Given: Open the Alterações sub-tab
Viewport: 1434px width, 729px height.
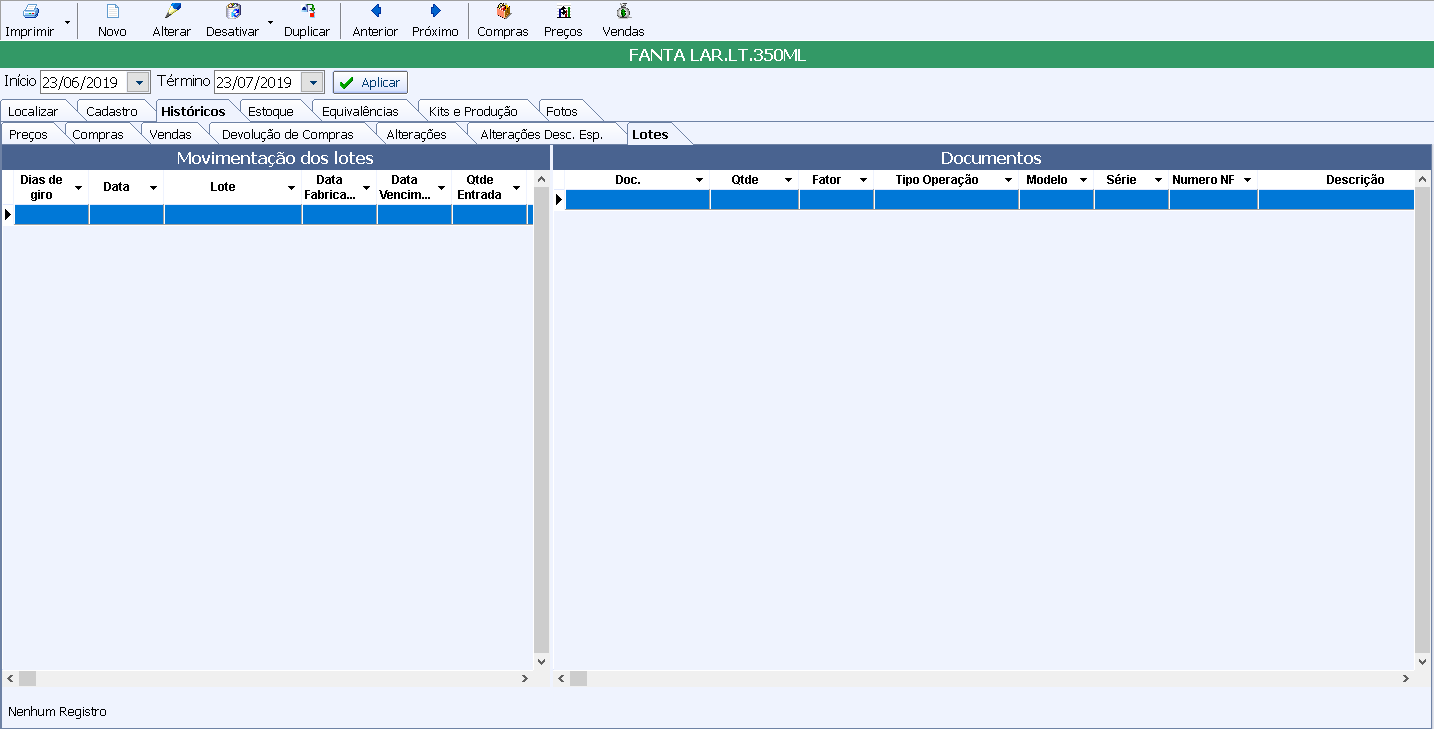Looking at the screenshot, I should pos(417,134).
